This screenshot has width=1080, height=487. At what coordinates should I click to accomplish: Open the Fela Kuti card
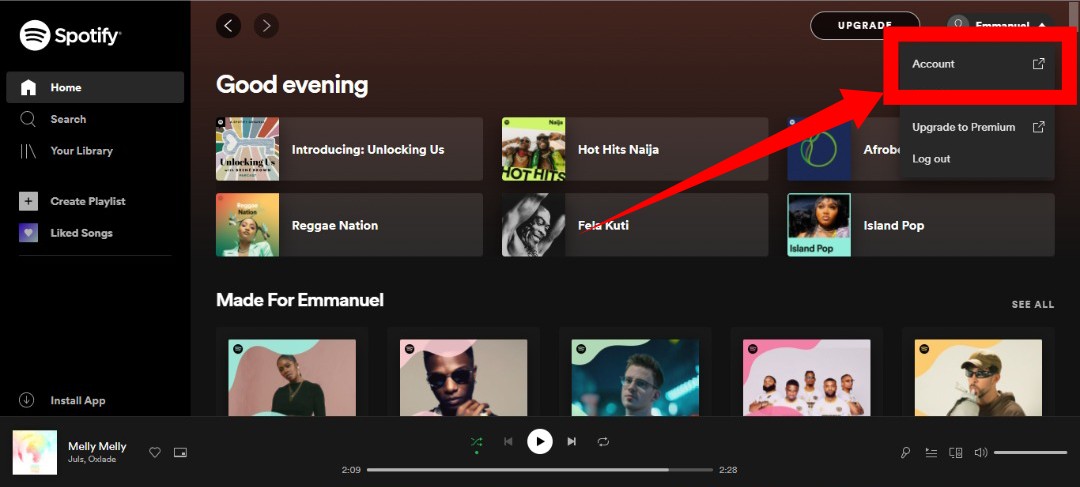(635, 225)
